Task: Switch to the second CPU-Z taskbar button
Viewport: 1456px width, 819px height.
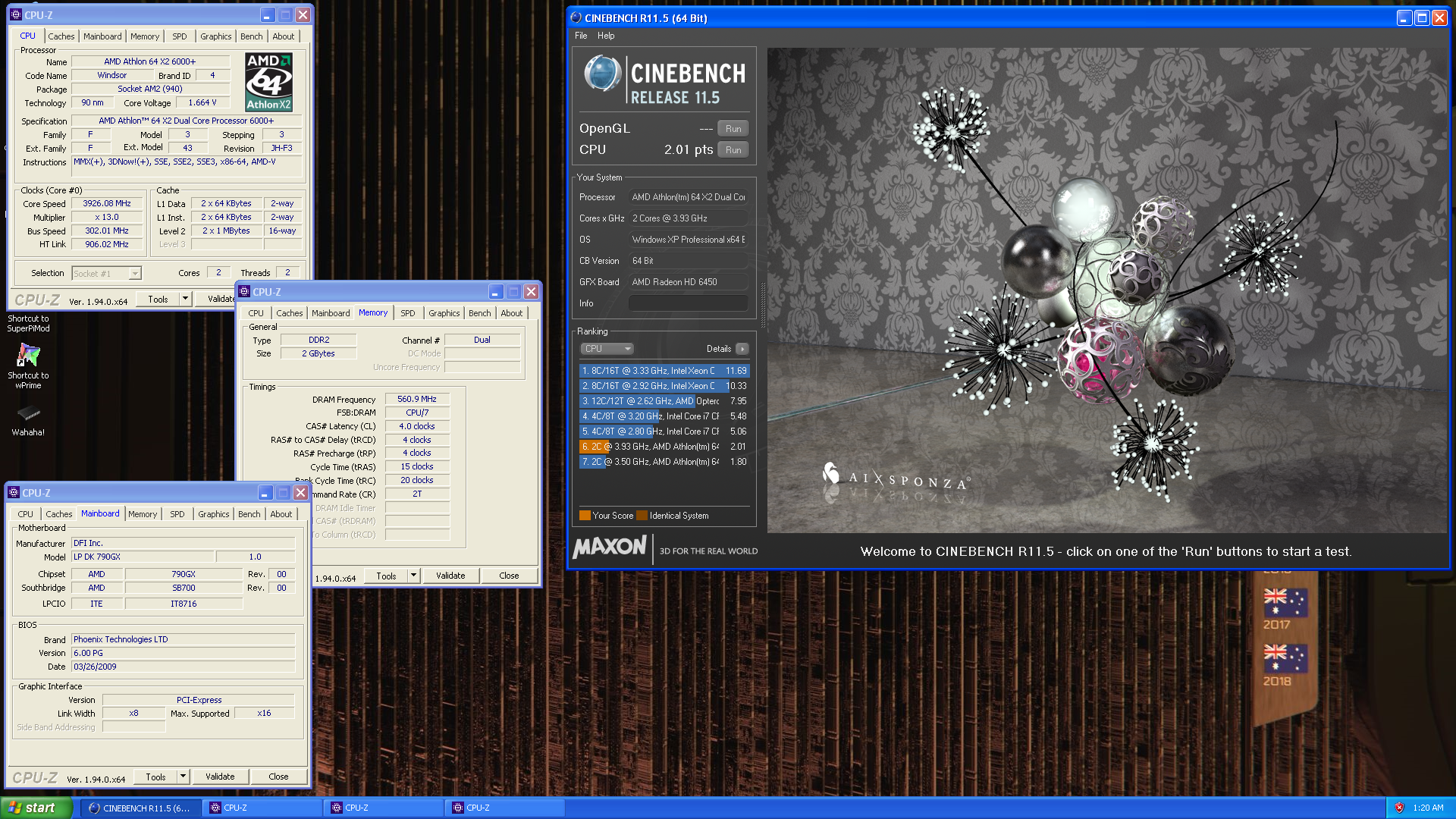Action: tap(384, 808)
